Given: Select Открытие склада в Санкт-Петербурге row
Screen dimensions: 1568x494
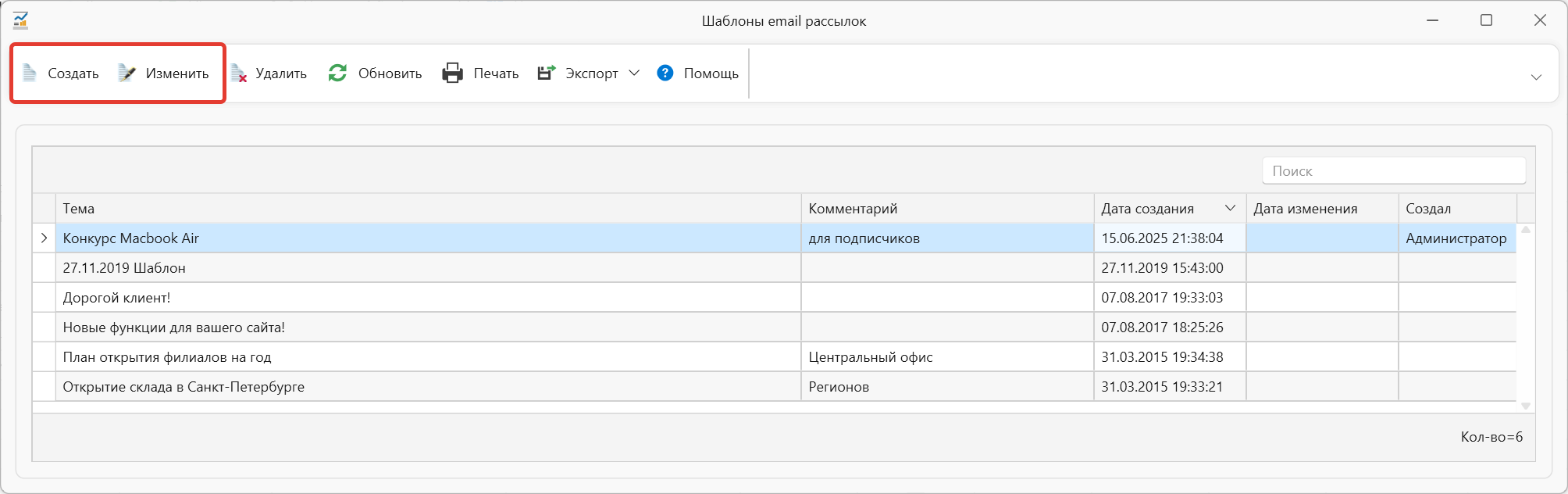Looking at the screenshot, I should coord(774,387).
